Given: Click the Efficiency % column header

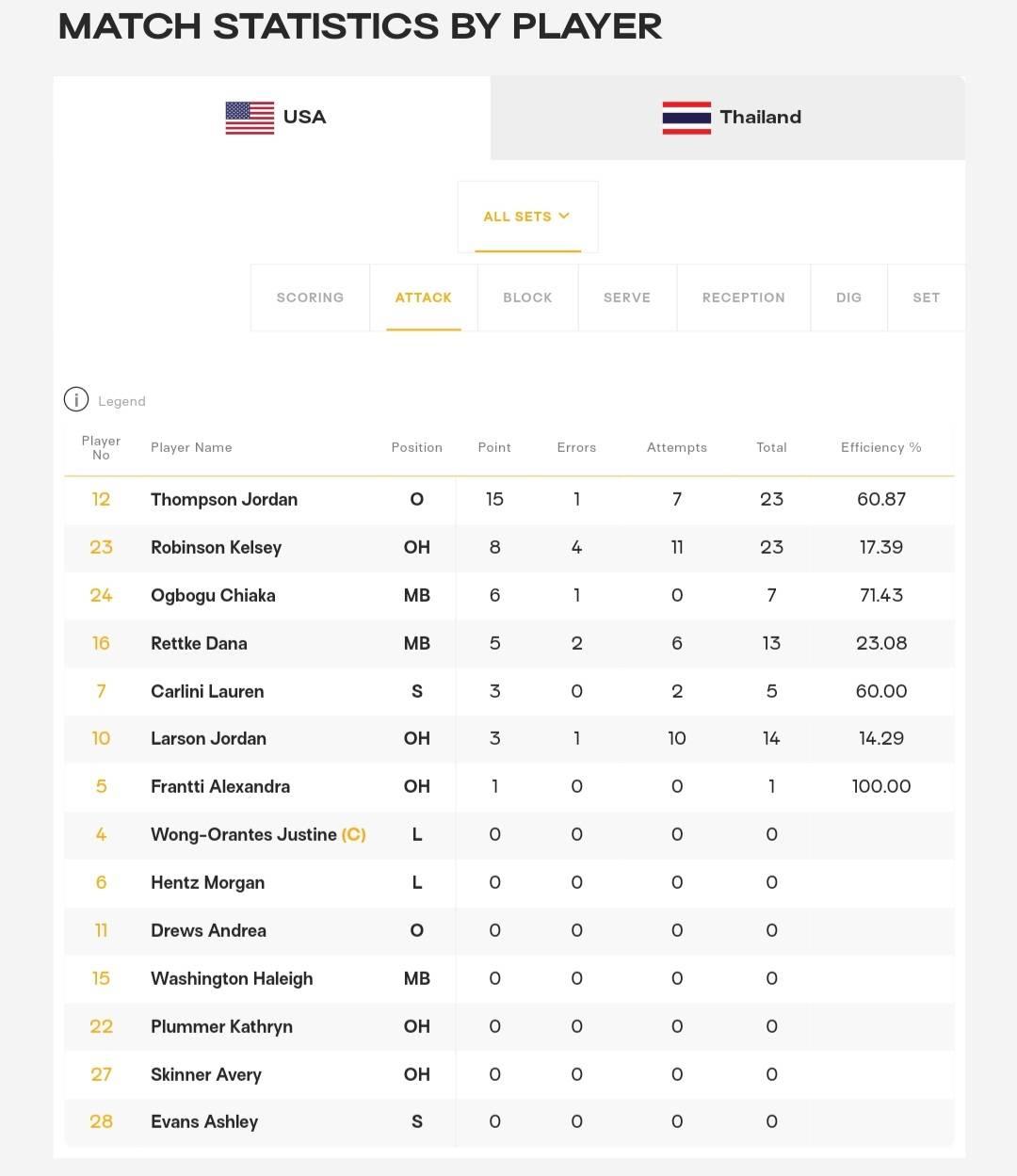Looking at the screenshot, I should pos(881,447).
